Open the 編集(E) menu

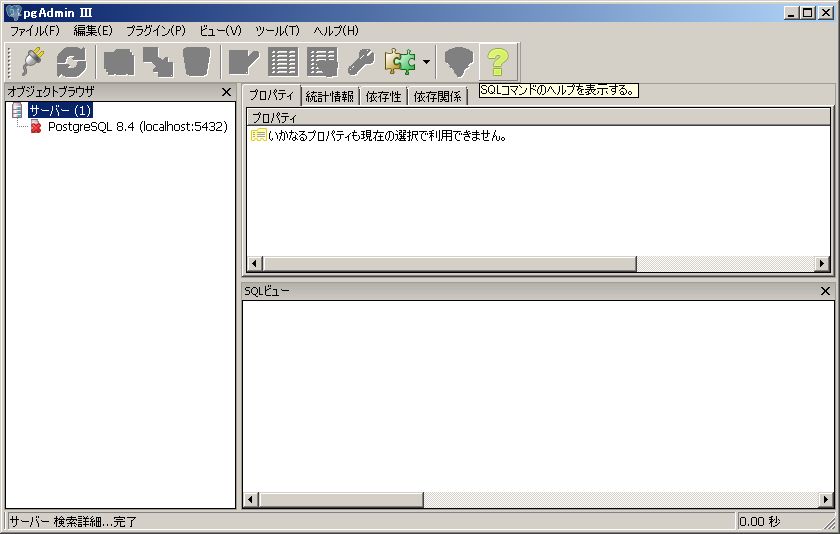[93, 31]
